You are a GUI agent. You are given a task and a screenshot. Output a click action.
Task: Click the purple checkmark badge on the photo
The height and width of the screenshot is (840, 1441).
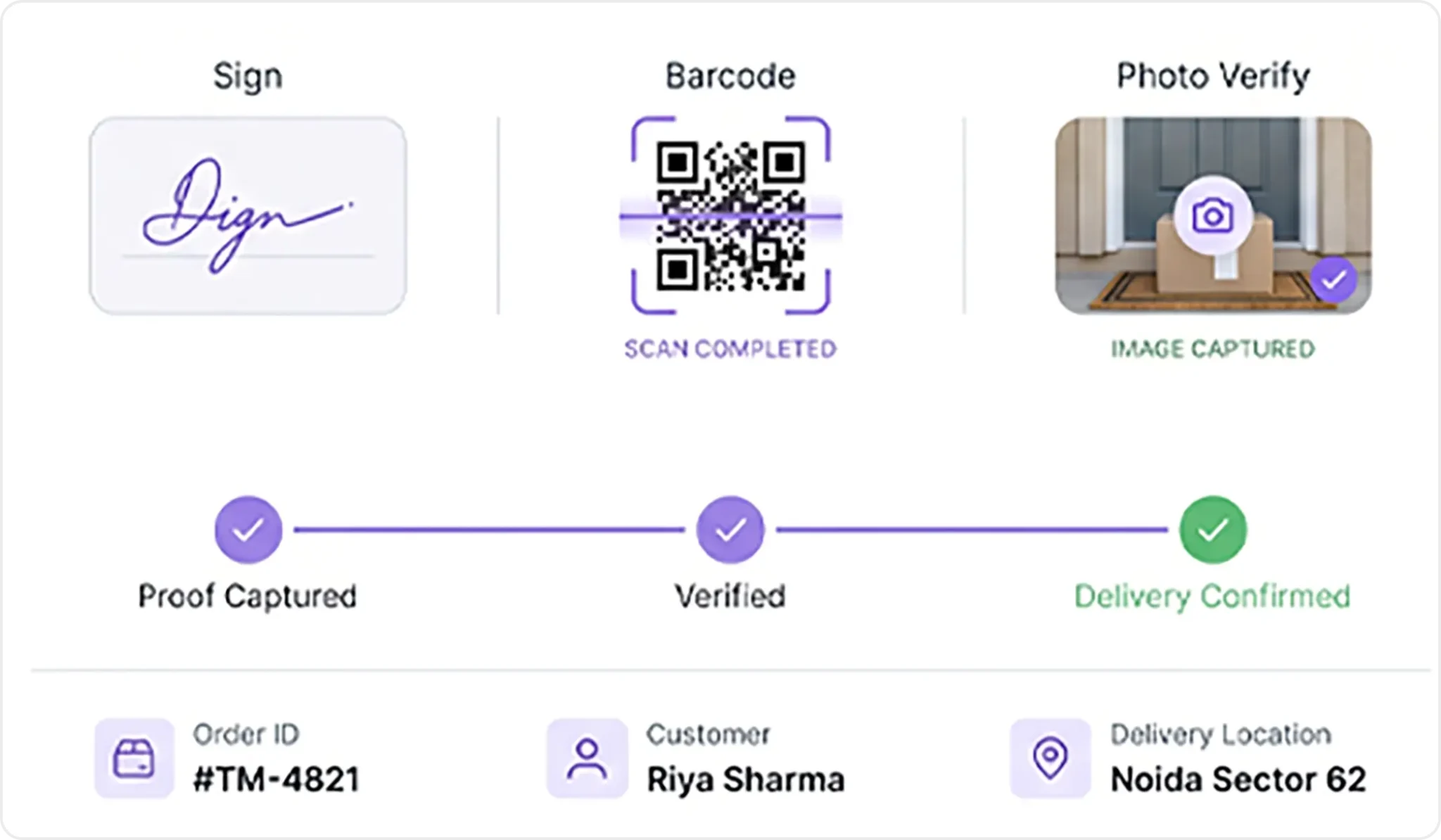coord(1333,281)
